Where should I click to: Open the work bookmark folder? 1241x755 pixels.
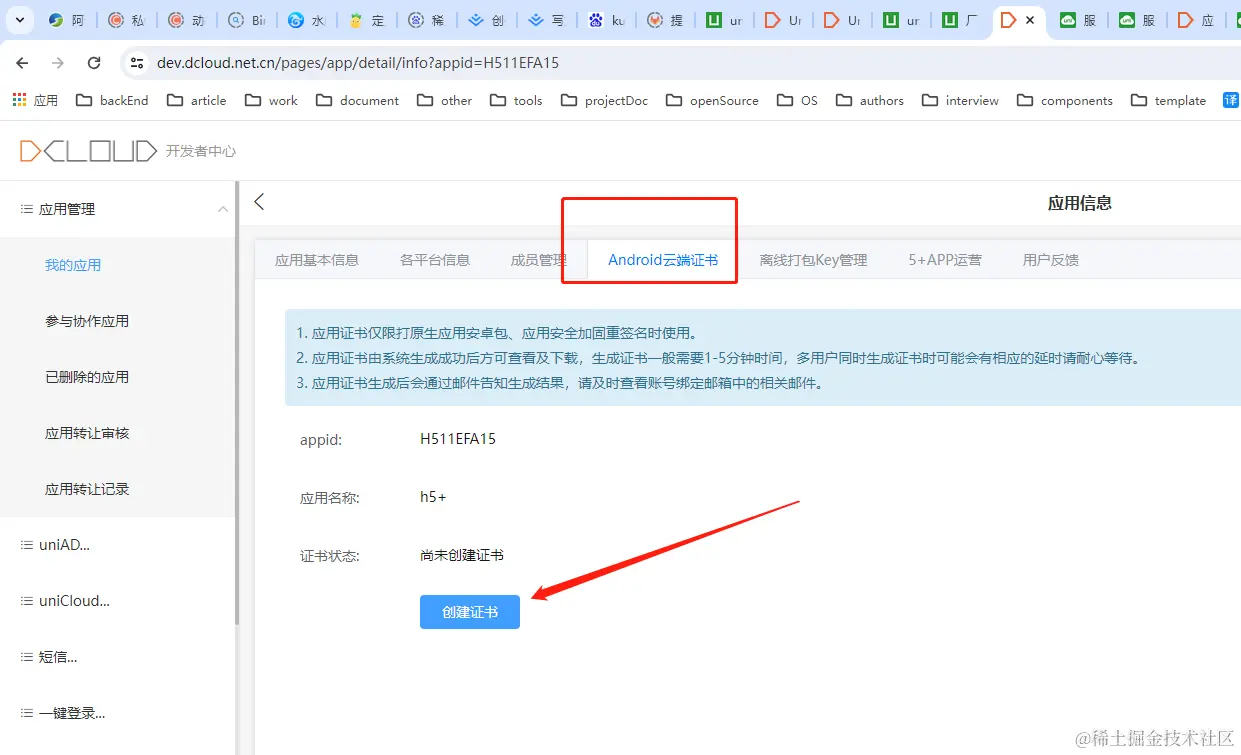pos(271,100)
